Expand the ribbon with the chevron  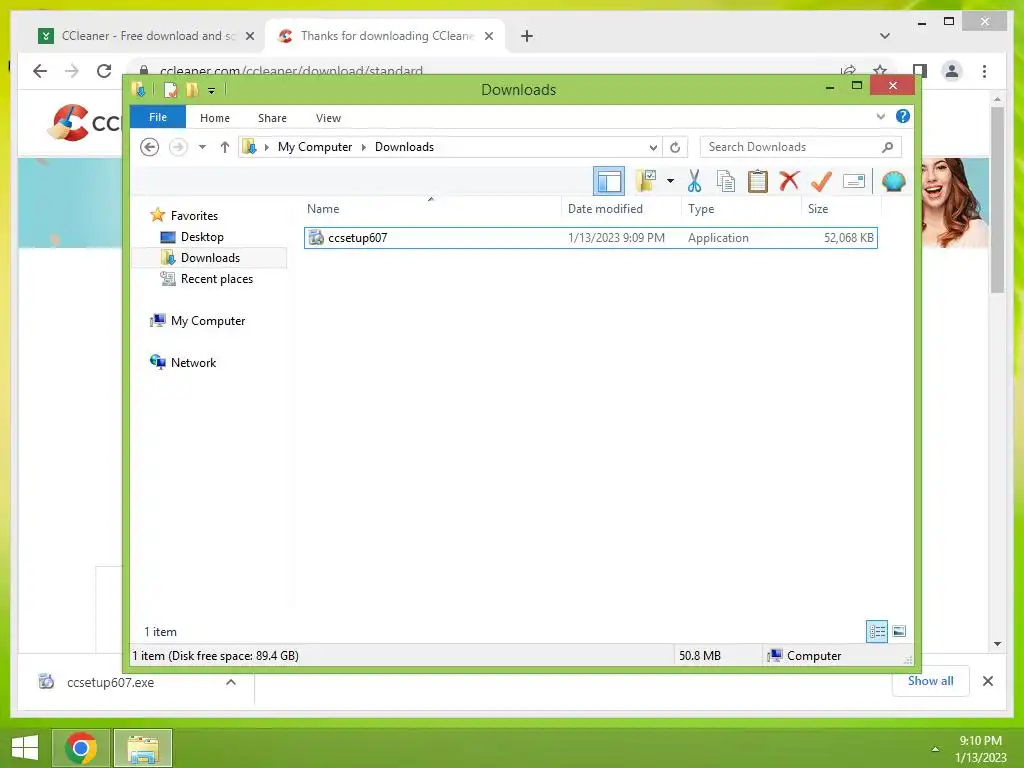pyautogui.click(x=880, y=117)
